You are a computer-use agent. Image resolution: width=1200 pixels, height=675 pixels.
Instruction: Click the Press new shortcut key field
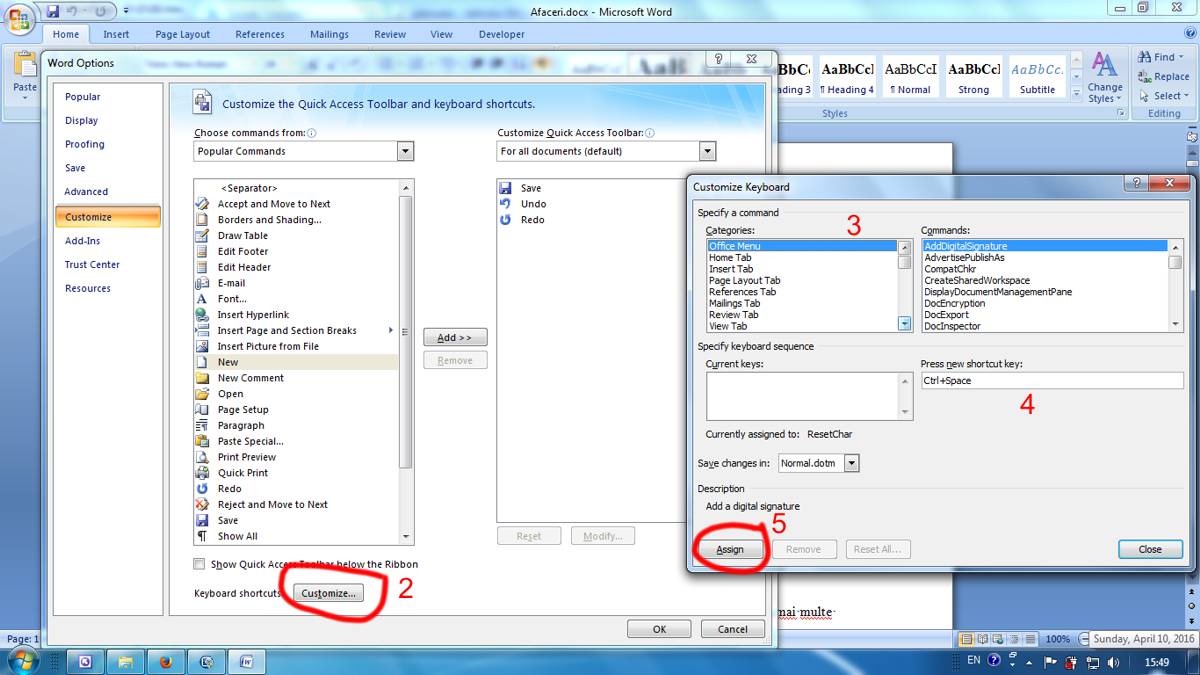point(1052,381)
